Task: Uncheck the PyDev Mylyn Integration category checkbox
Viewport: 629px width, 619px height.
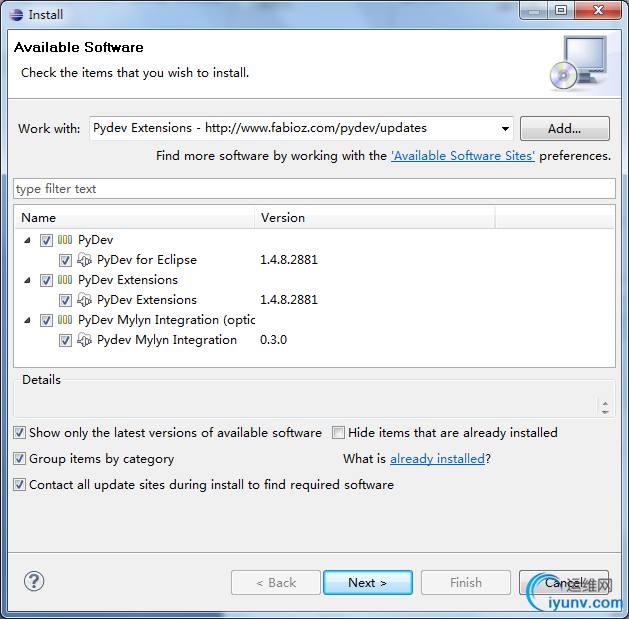Action: 46,320
